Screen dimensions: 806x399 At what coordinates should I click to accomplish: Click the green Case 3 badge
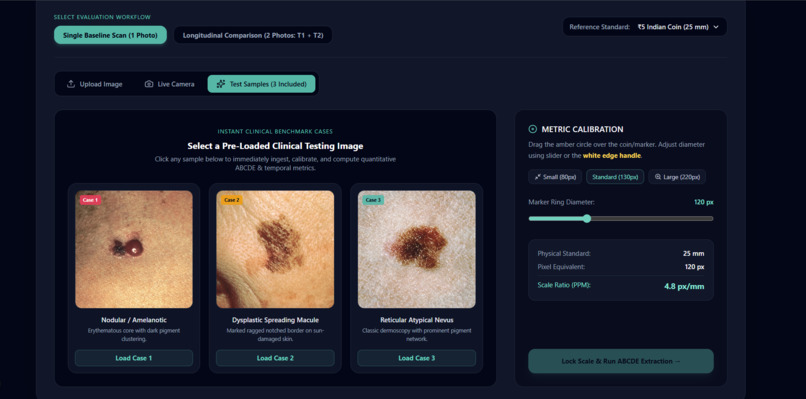pyautogui.click(x=373, y=200)
